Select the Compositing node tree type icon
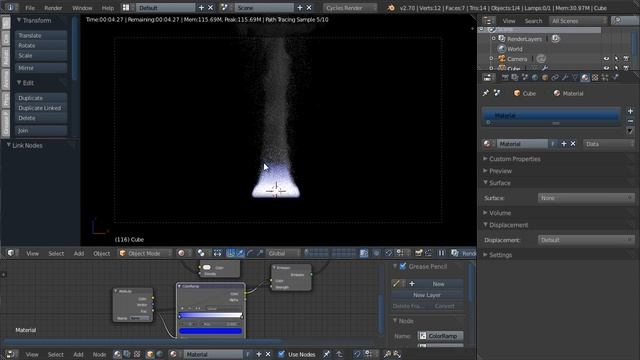640x360 pixels. point(127,354)
